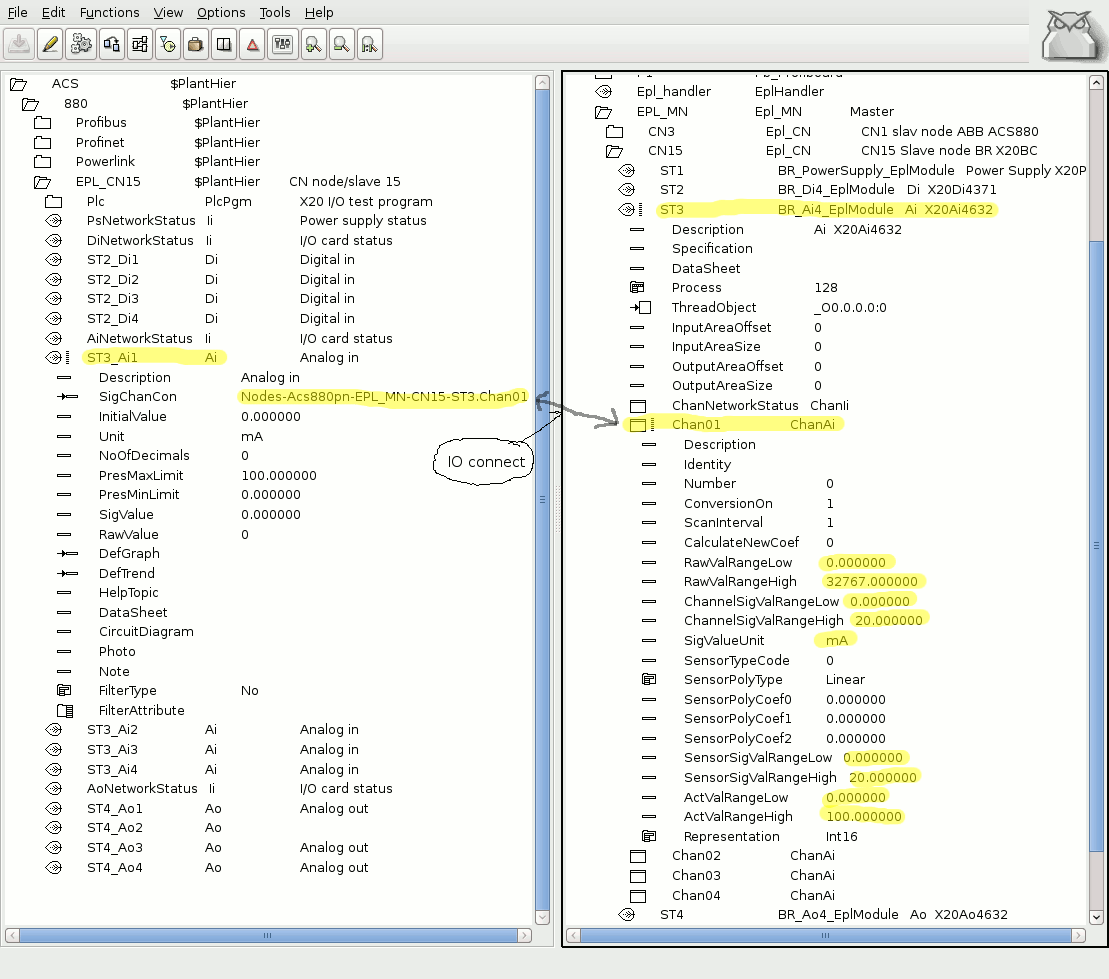Viewport: 1109px width, 979px height.
Task: Collapse the 880 folder in plant tree
Action: coord(30,104)
